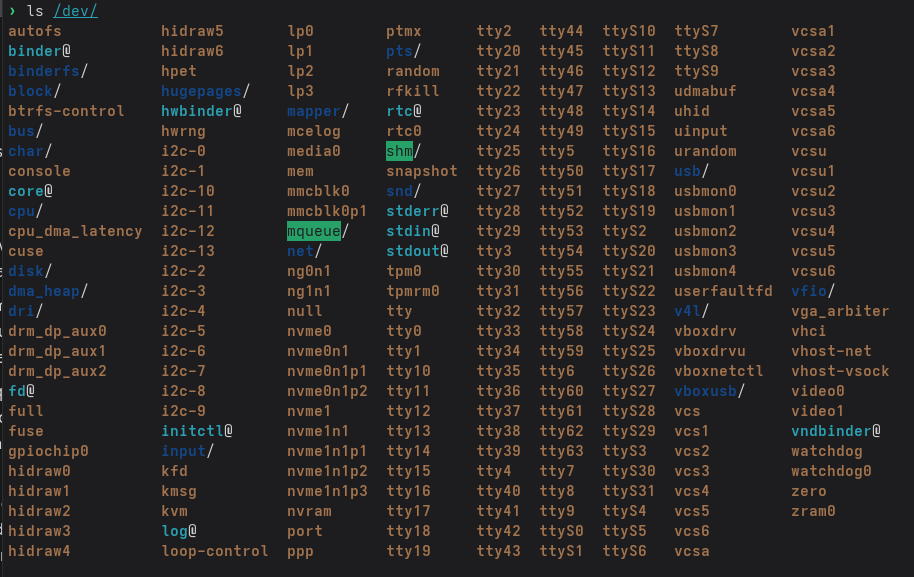Click the gpiochip0 entry
The image size is (914, 577).
[48, 451]
